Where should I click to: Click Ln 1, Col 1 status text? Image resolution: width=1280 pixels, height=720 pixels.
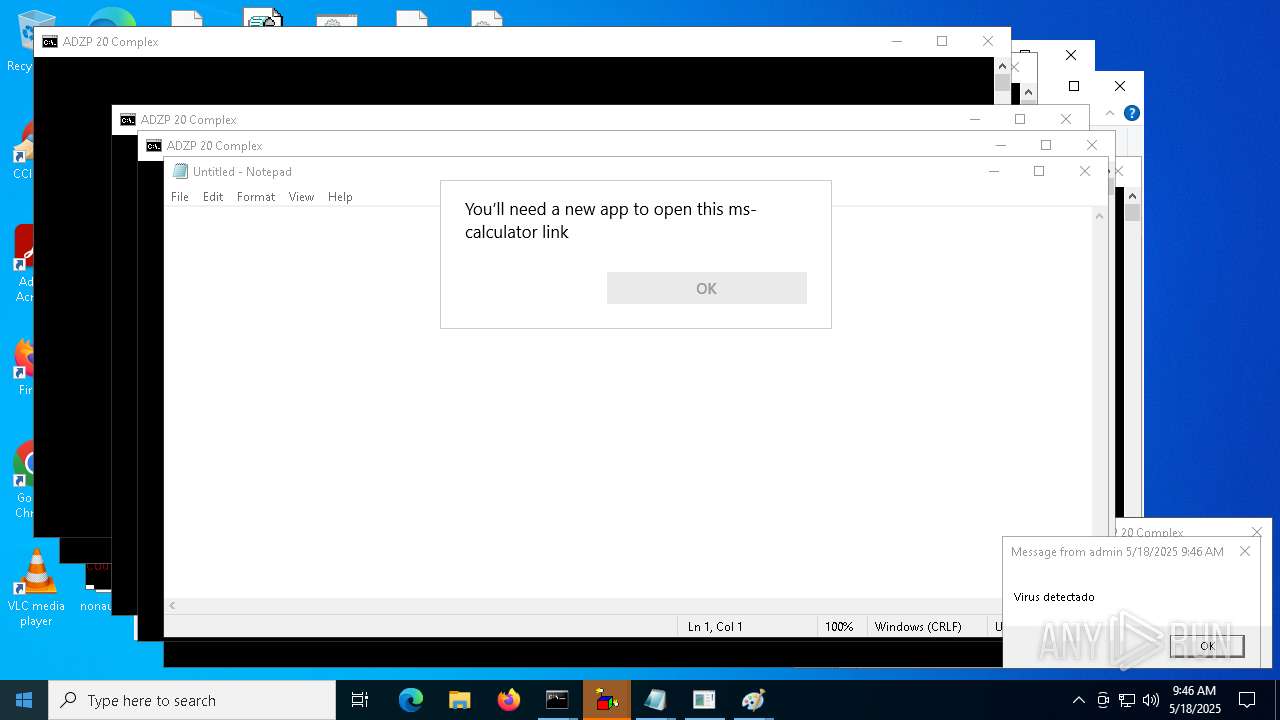(715, 626)
